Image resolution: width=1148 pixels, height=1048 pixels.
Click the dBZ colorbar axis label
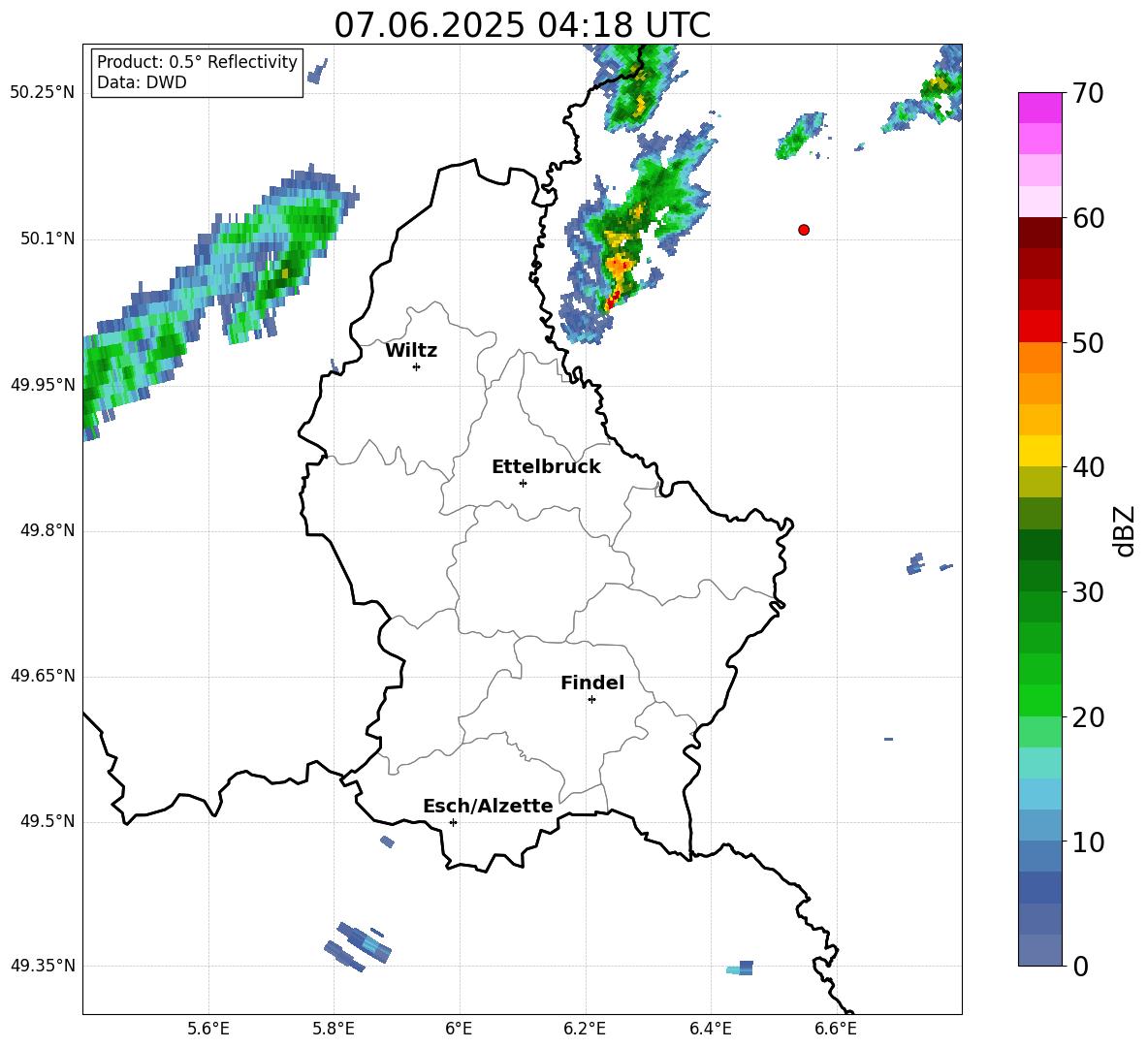click(x=1125, y=530)
